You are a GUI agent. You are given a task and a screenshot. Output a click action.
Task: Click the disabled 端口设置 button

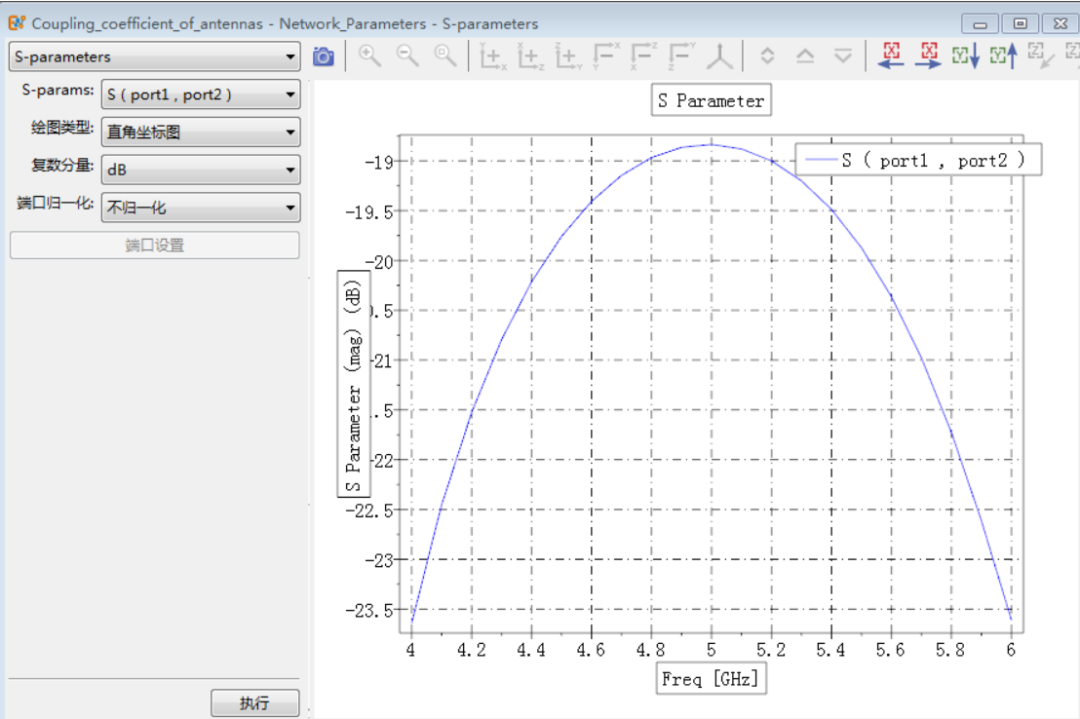tap(155, 245)
